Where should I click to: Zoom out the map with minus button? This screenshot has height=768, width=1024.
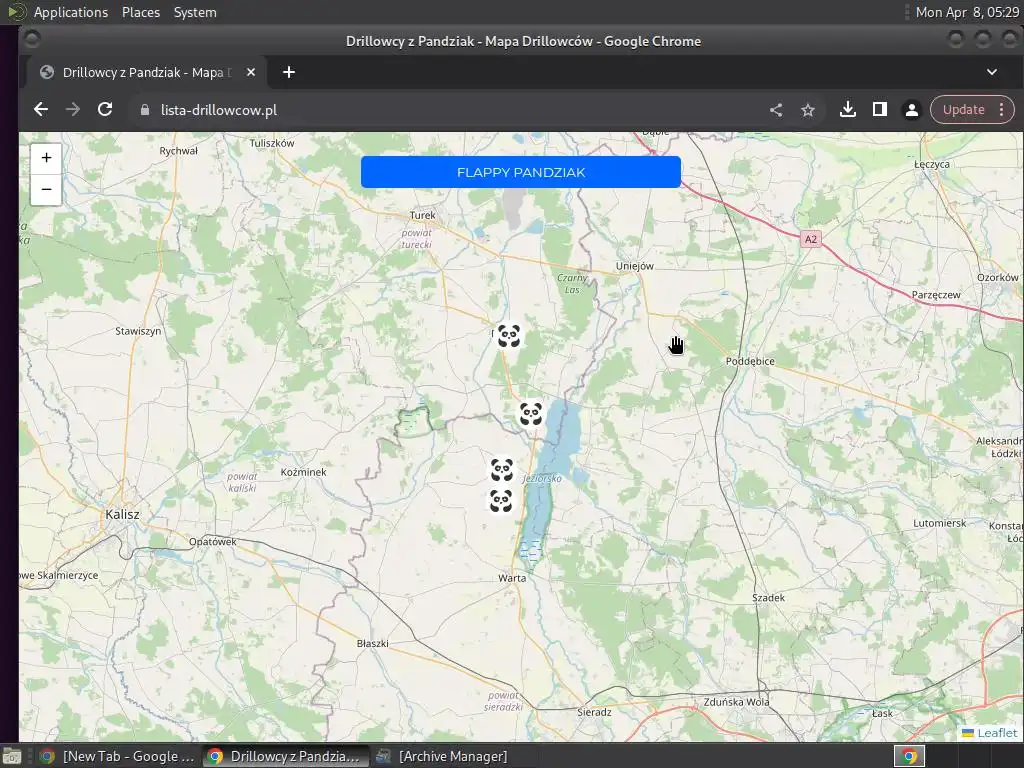pos(46,189)
